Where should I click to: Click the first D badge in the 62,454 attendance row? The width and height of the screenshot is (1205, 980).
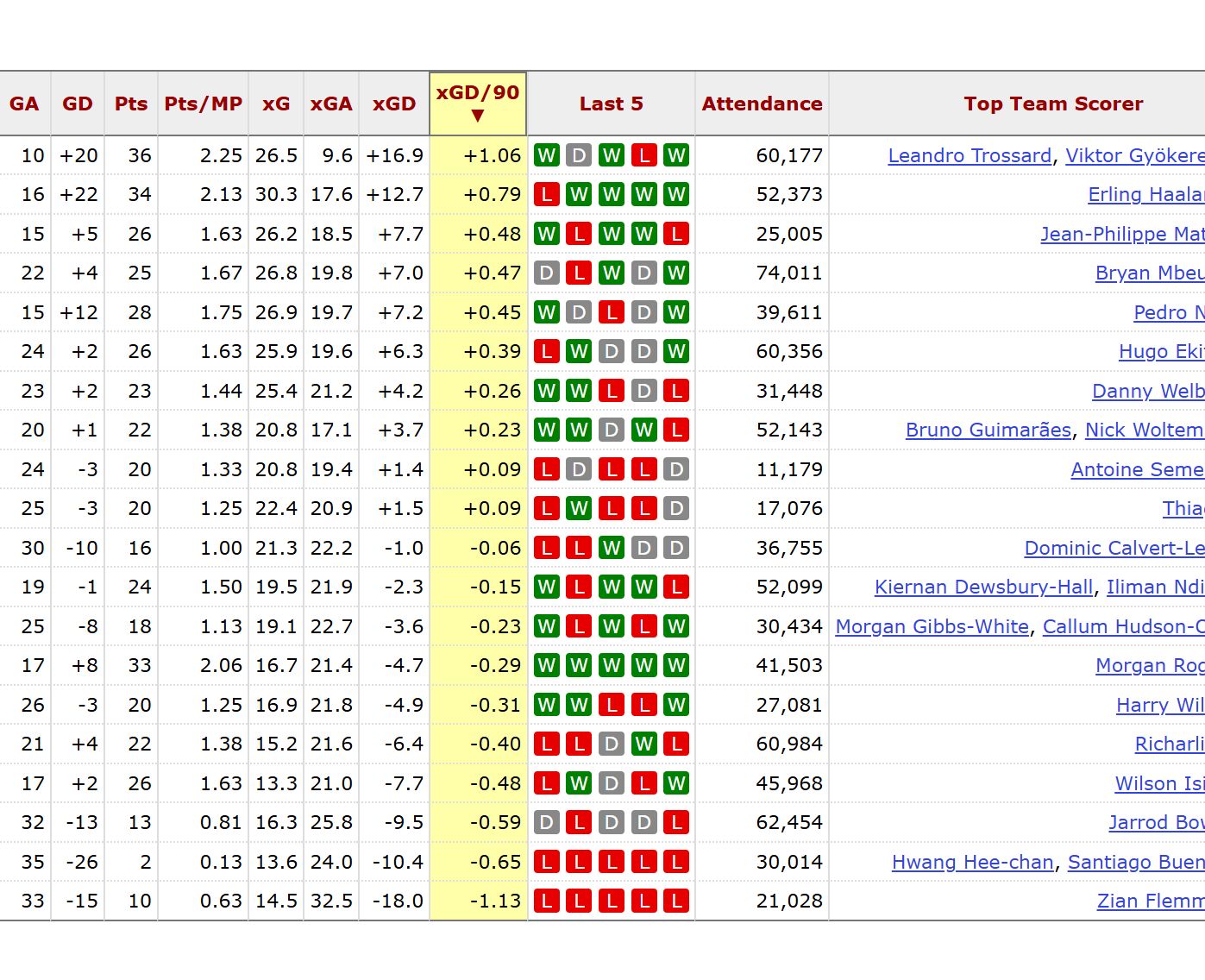(x=546, y=823)
